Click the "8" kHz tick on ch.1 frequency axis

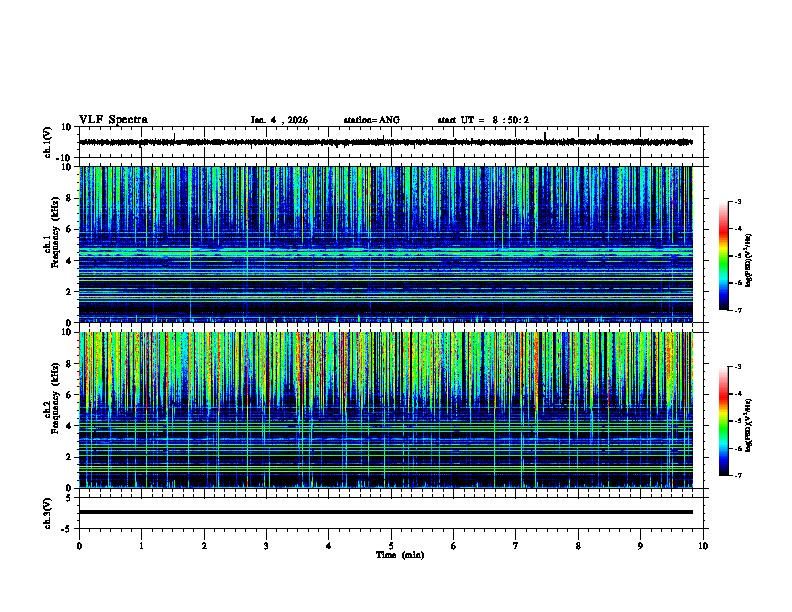click(70, 198)
